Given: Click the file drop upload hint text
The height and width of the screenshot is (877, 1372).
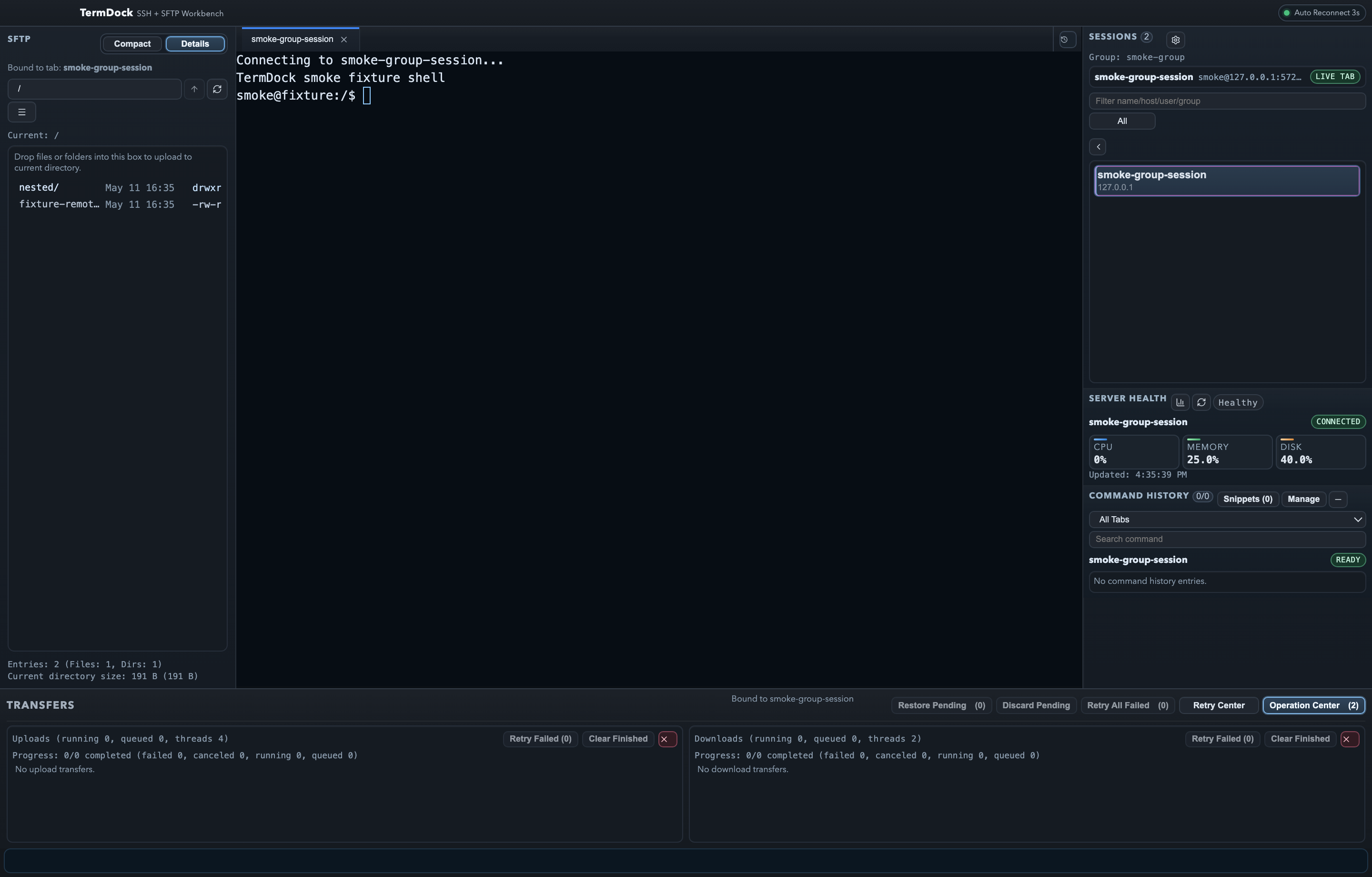Looking at the screenshot, I should point(103,163).
